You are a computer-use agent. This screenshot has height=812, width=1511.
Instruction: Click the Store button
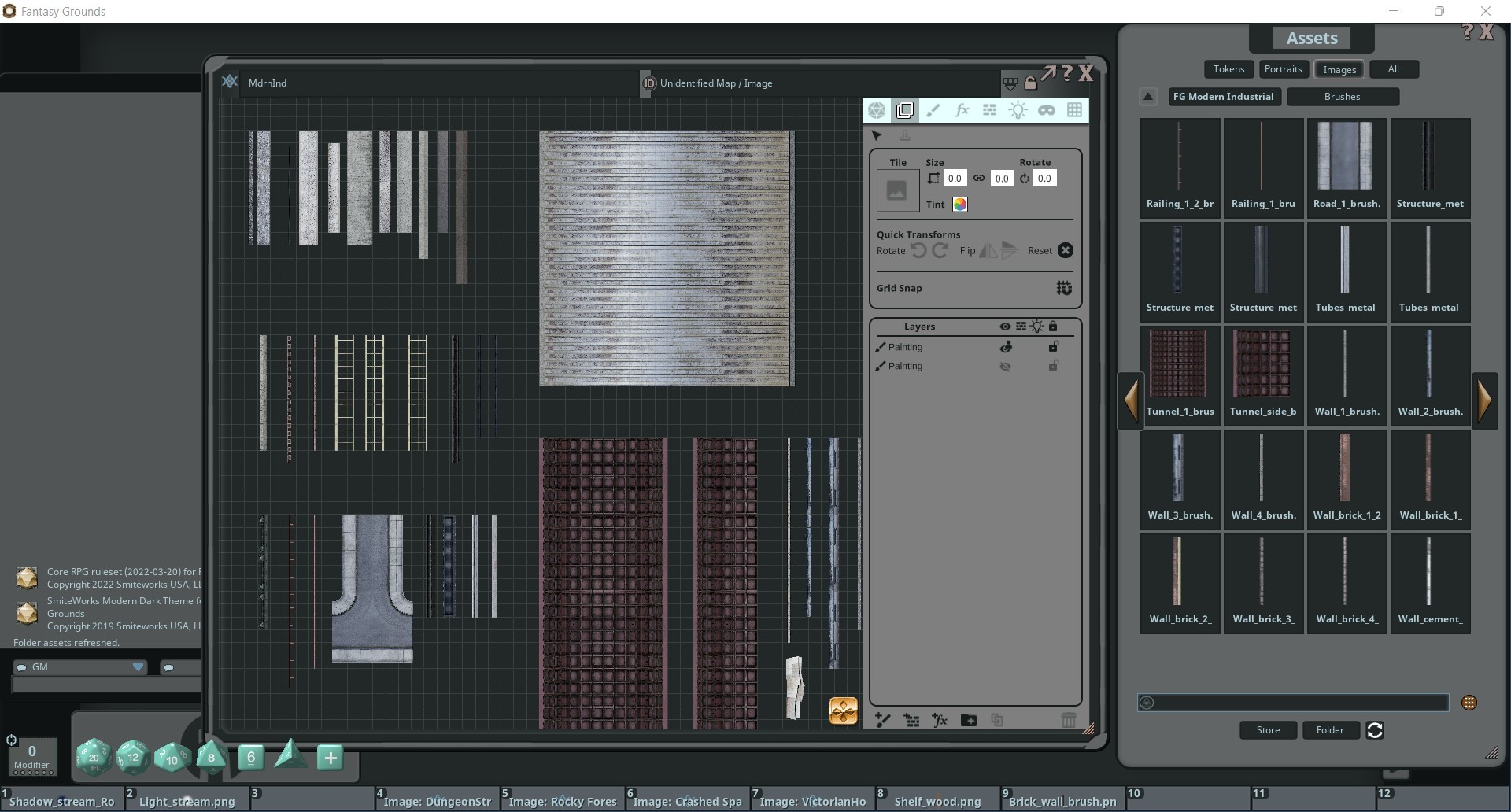tap(1267, 730)
